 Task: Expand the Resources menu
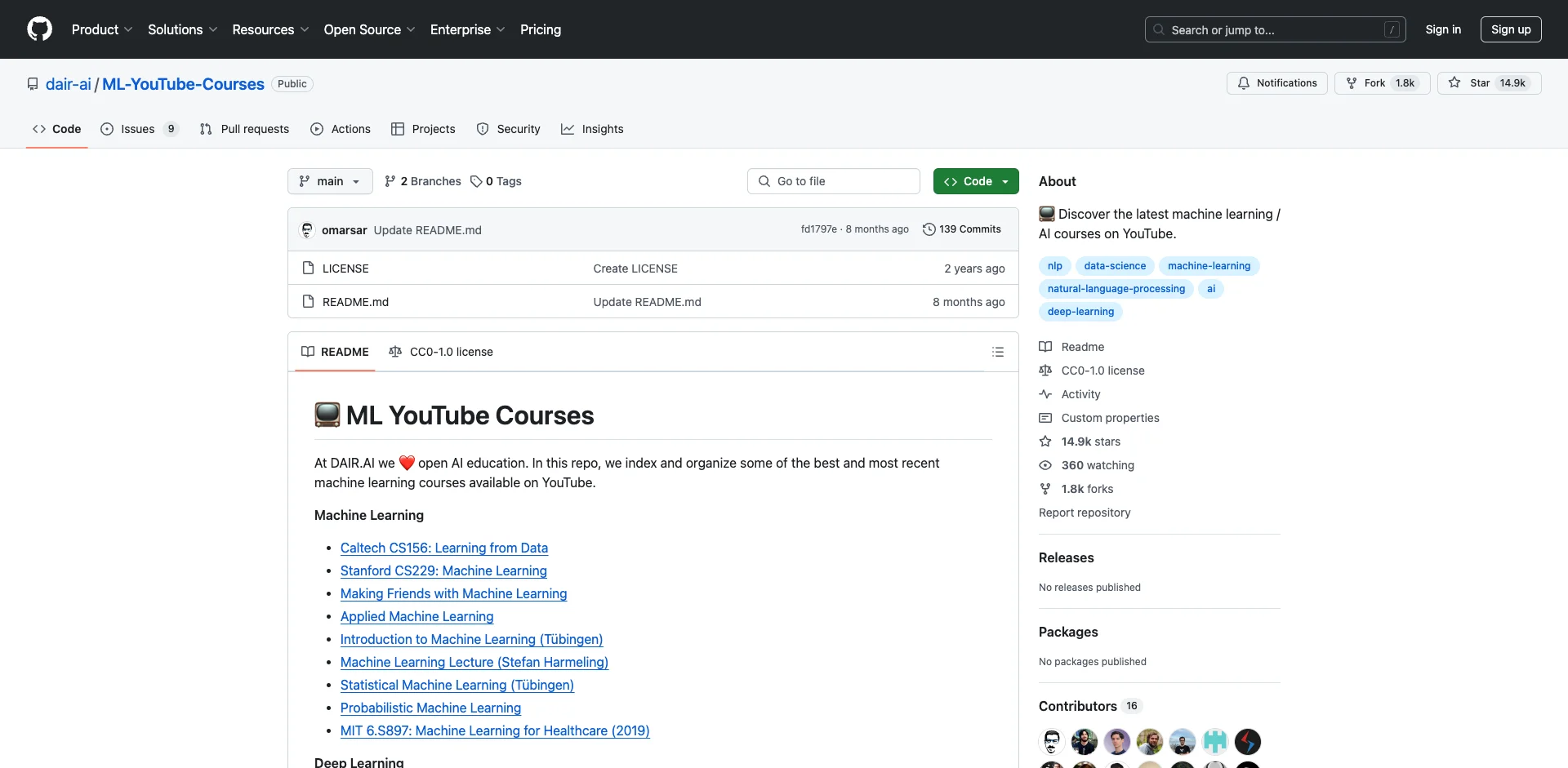coord(270,29)
